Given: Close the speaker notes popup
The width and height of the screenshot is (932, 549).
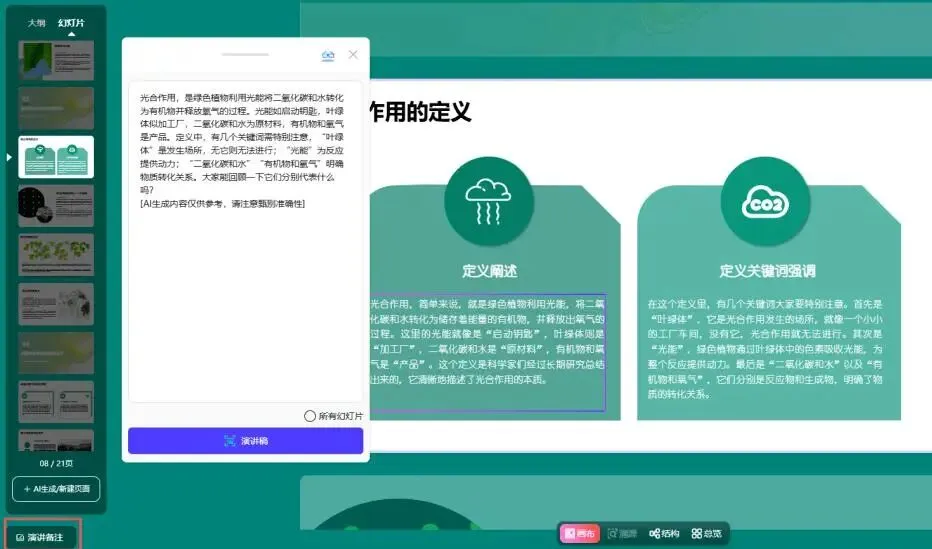Looking at the screenshot, I should click(x=353, y=55).
